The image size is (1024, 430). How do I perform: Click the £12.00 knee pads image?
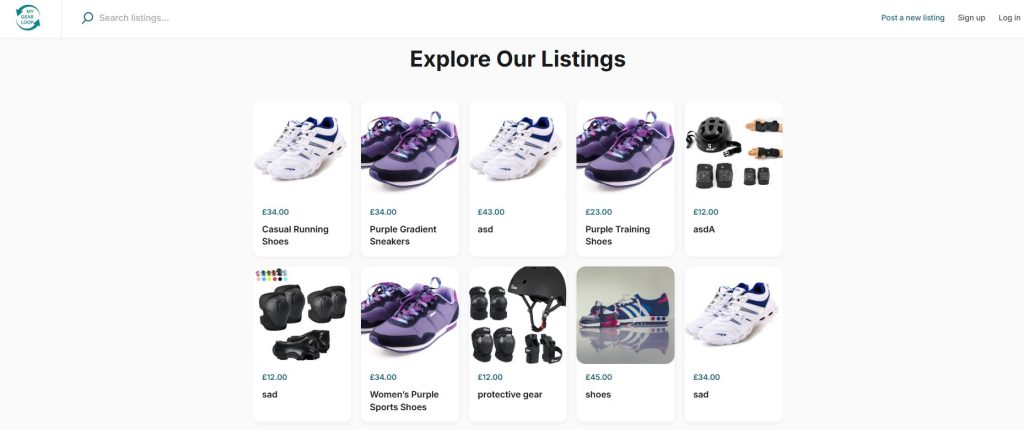(x=302, y=315)
